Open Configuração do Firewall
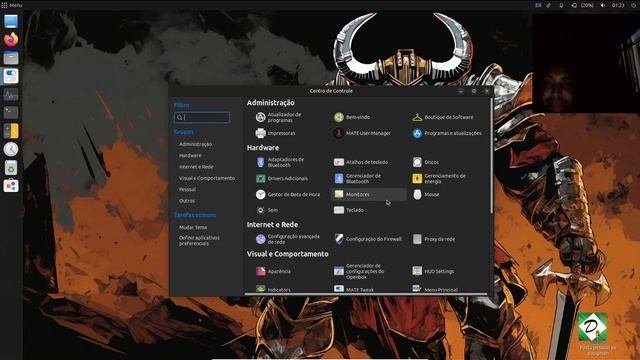 367,239
